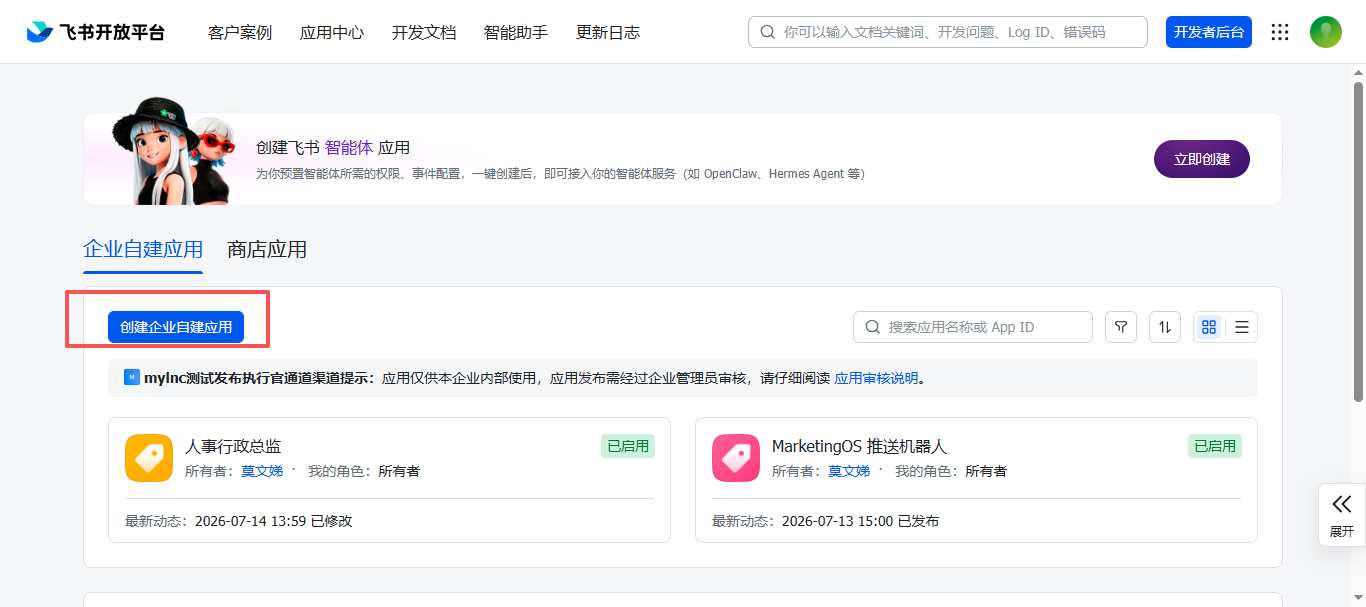Click the 人事行政总监 yellow app icon
This screenshot has height=607, width=1366.
pos(149,458)
